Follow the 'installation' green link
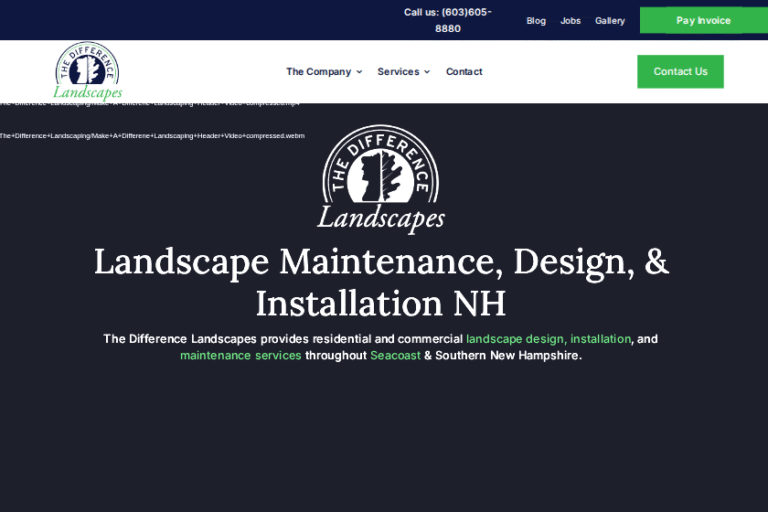 601,339
